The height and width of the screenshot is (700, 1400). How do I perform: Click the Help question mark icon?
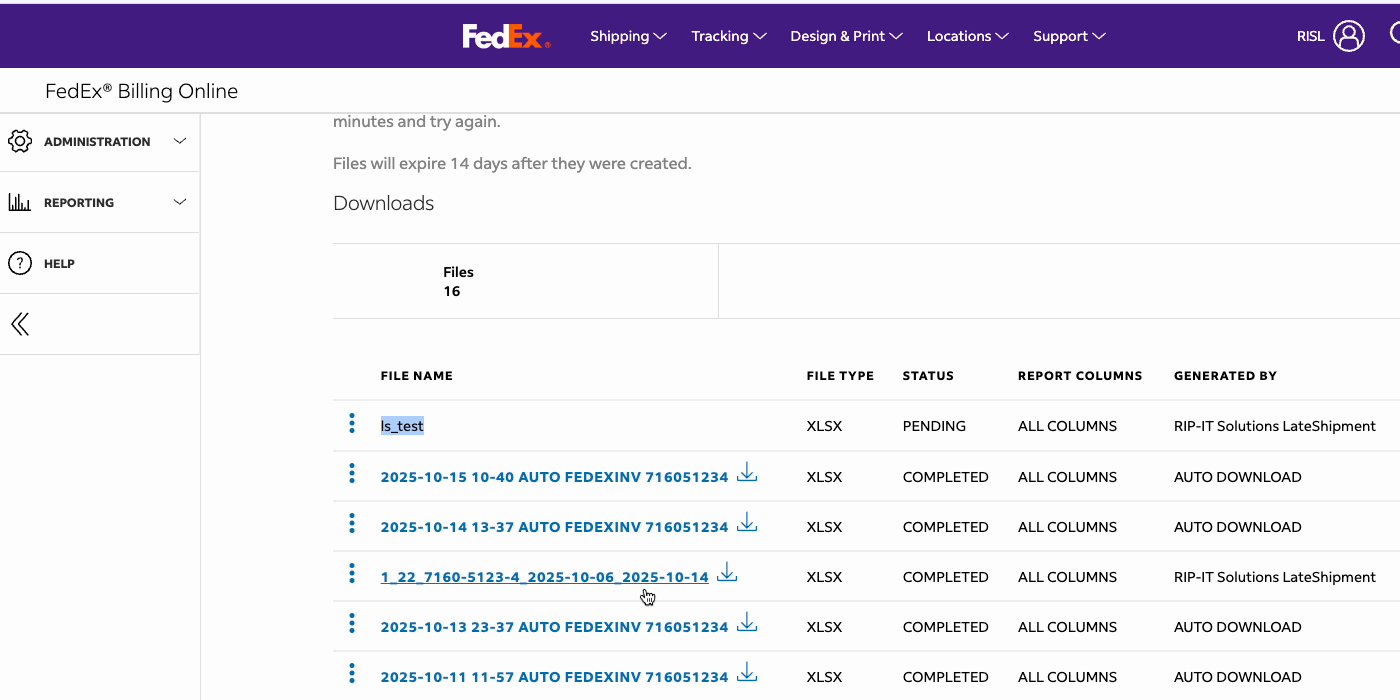click(20, 263)
